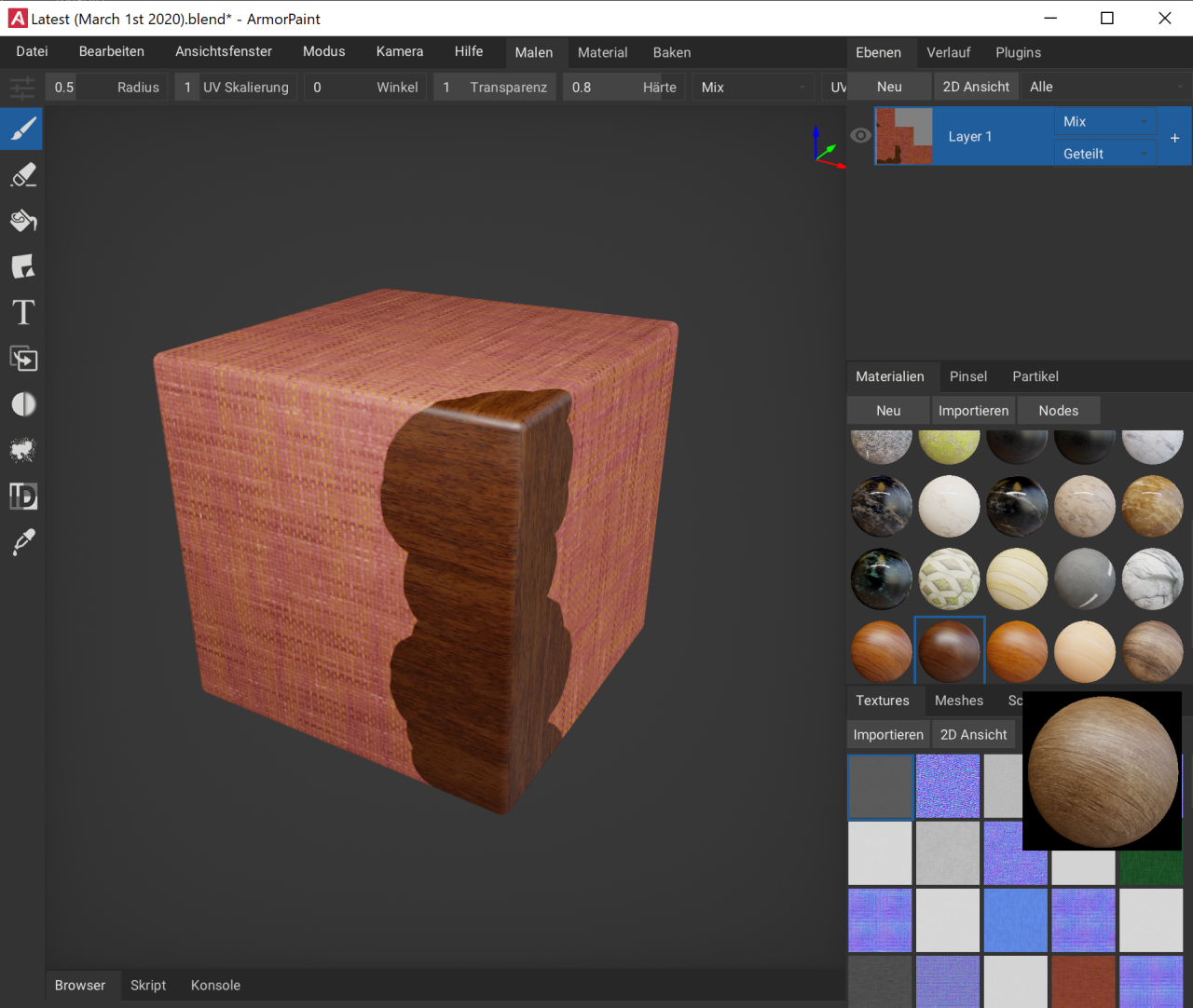Click the Transparenz slider field
This screenshot has height=1008, width=1193.
495,88
